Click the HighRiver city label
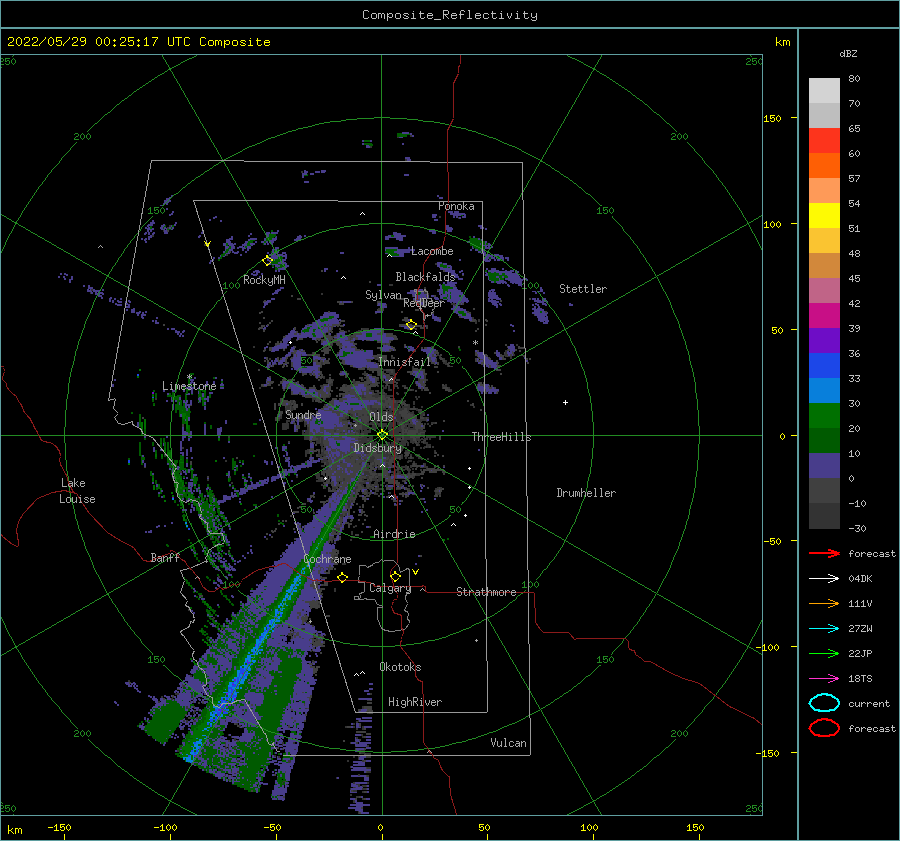This screenshot has height=841, width=900. pyautogui.click(x=415, y=702)
